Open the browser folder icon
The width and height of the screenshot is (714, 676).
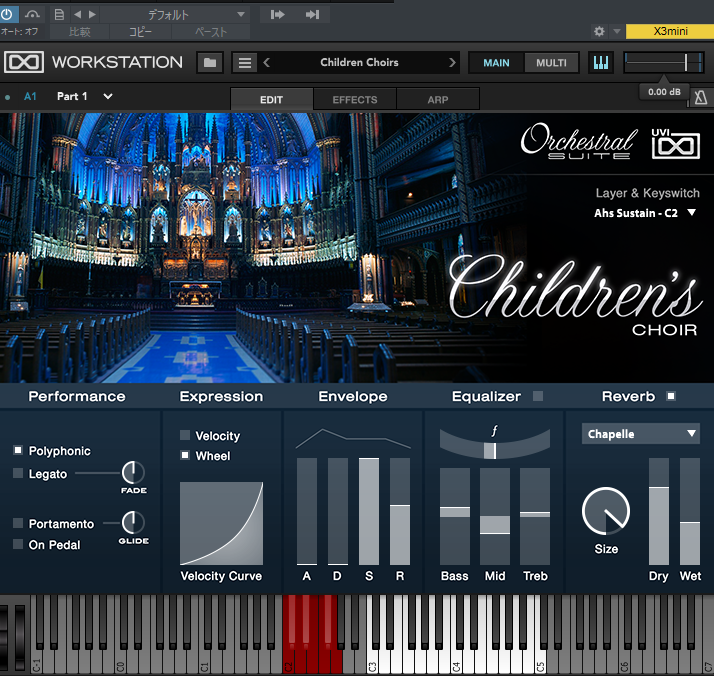pyautogui.click(x=210, y=62)
